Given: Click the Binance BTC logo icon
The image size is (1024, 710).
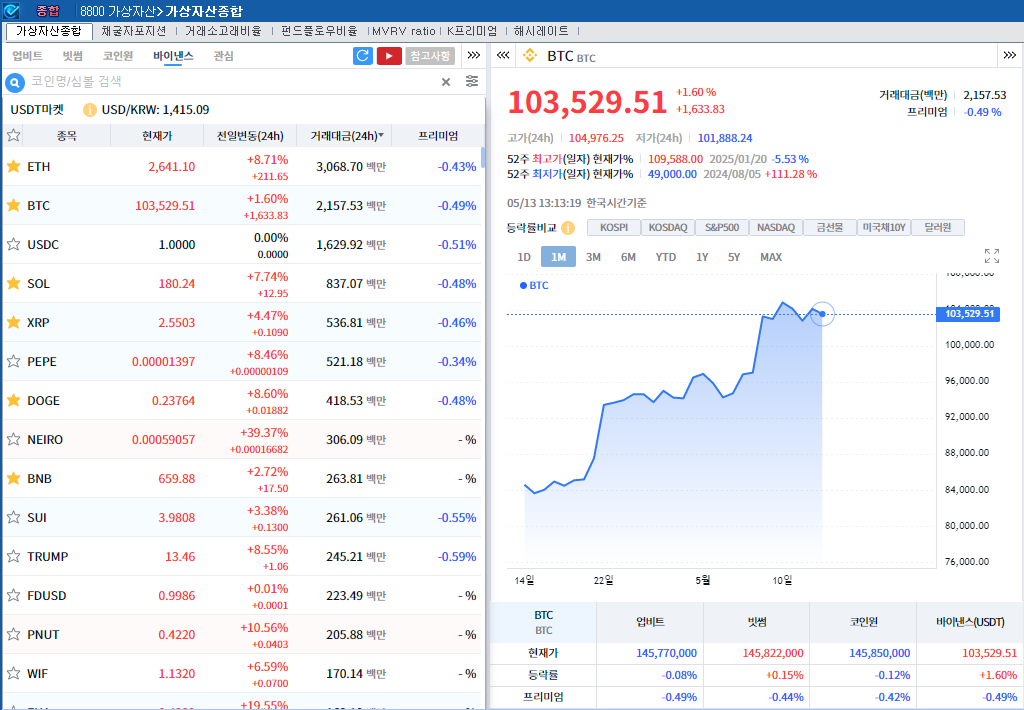Looking at the screenshot, I should click(x=530, y=56).
